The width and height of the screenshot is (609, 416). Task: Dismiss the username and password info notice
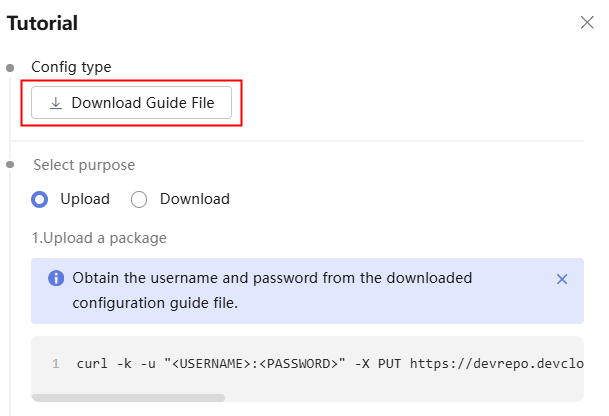[562, 279]
